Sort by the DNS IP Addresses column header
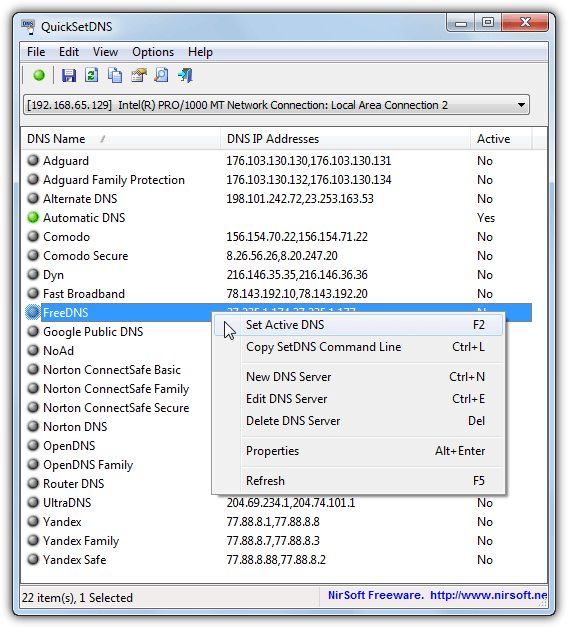The height and width of the screenshot is (627, 568). coord(345,139)
